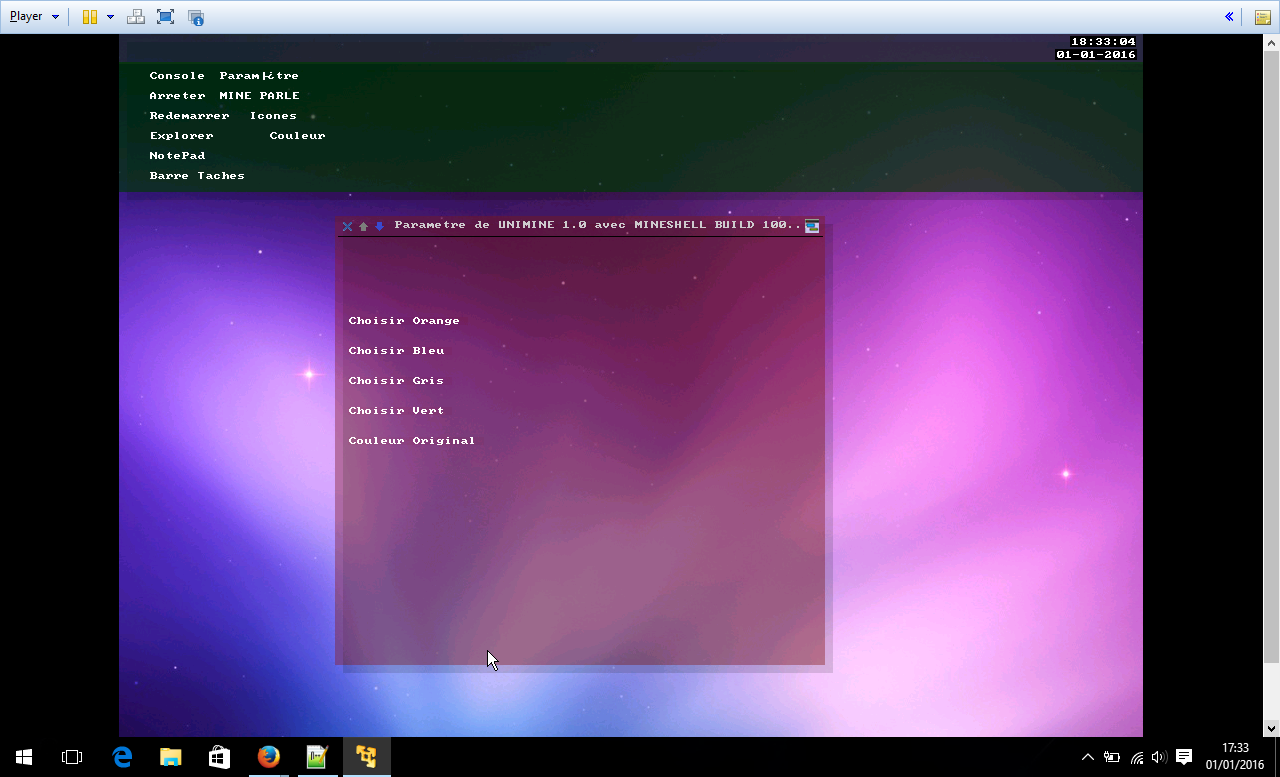Open the MINE PARLE entry

point(259,96)
